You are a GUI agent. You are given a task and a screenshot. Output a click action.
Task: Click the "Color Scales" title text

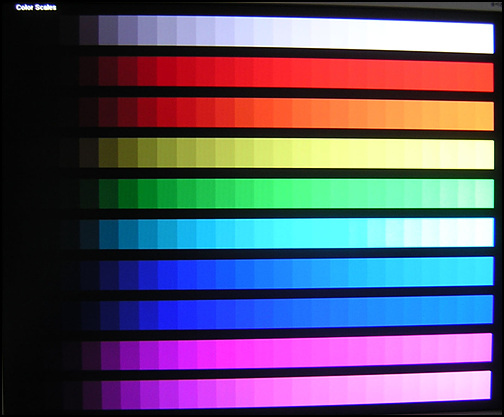36,7
